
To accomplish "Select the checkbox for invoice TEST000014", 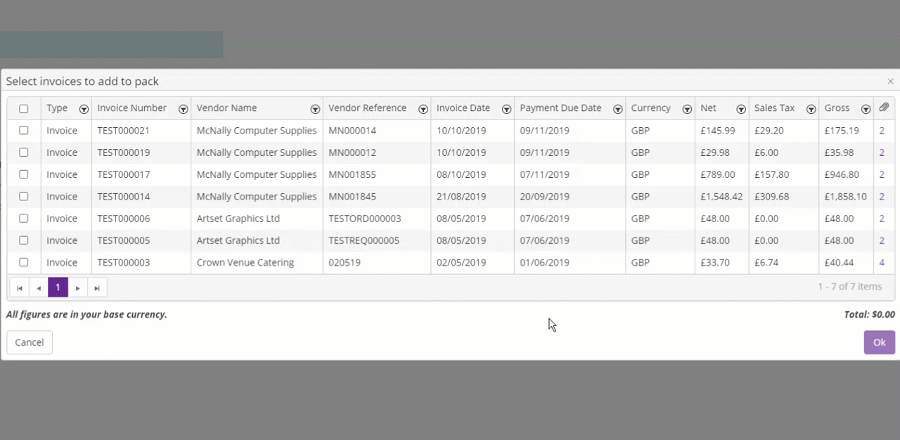I will [x=24, y=196].
